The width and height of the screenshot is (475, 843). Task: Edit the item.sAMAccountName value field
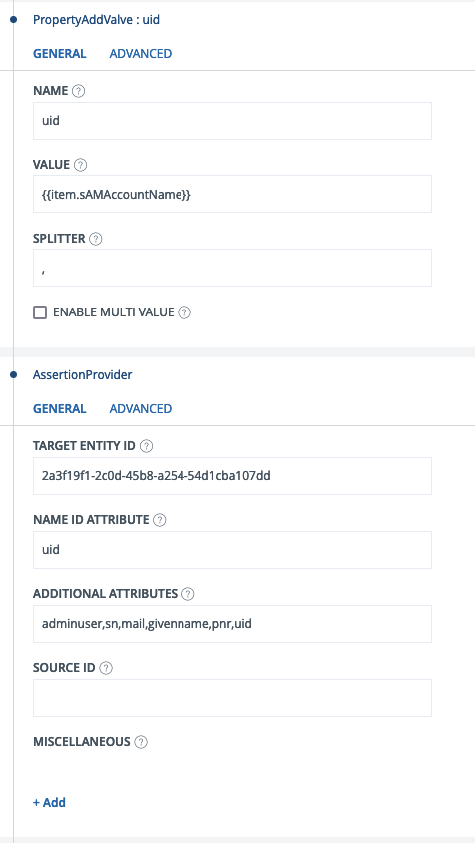point(232,194)
